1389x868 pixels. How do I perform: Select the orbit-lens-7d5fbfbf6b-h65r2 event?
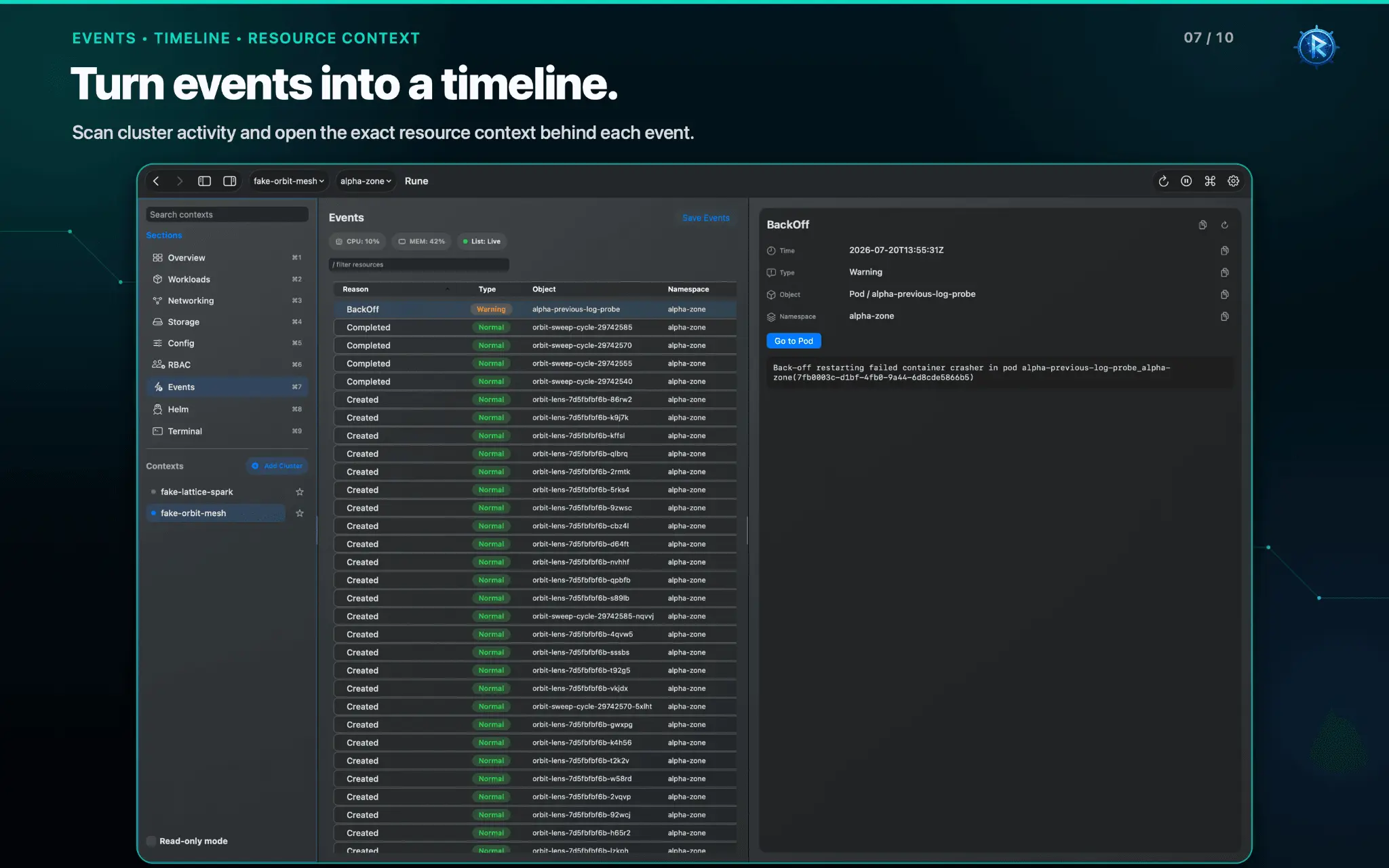535,833
